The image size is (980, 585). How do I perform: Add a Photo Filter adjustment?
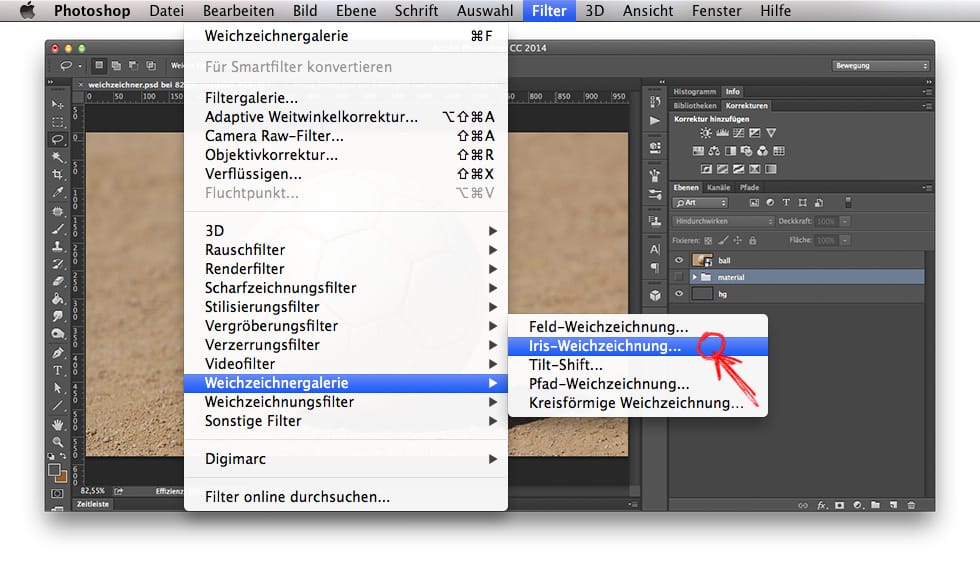pos(746,151)
